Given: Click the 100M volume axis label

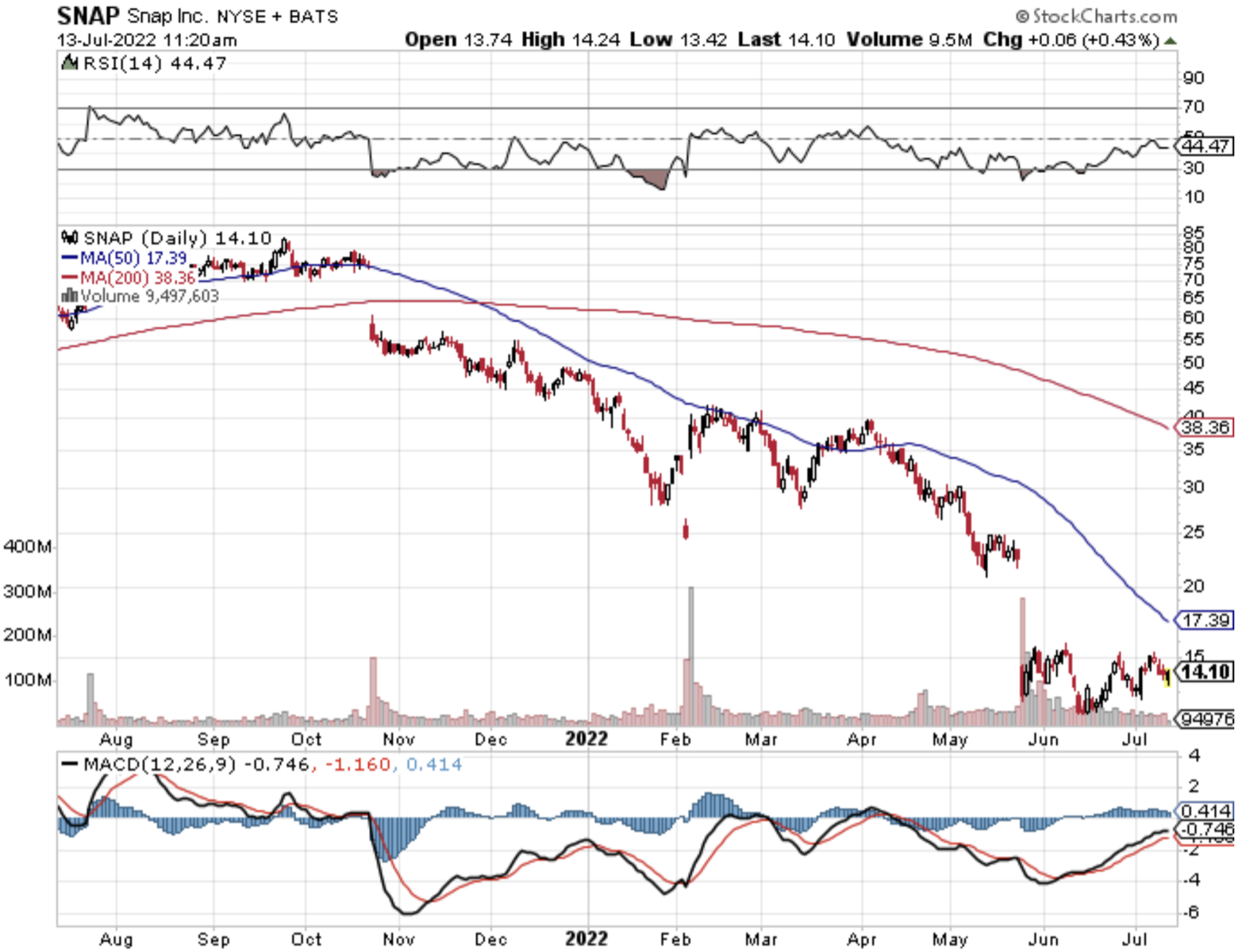Looking at the screenshot, I should (x=28, y=680).
